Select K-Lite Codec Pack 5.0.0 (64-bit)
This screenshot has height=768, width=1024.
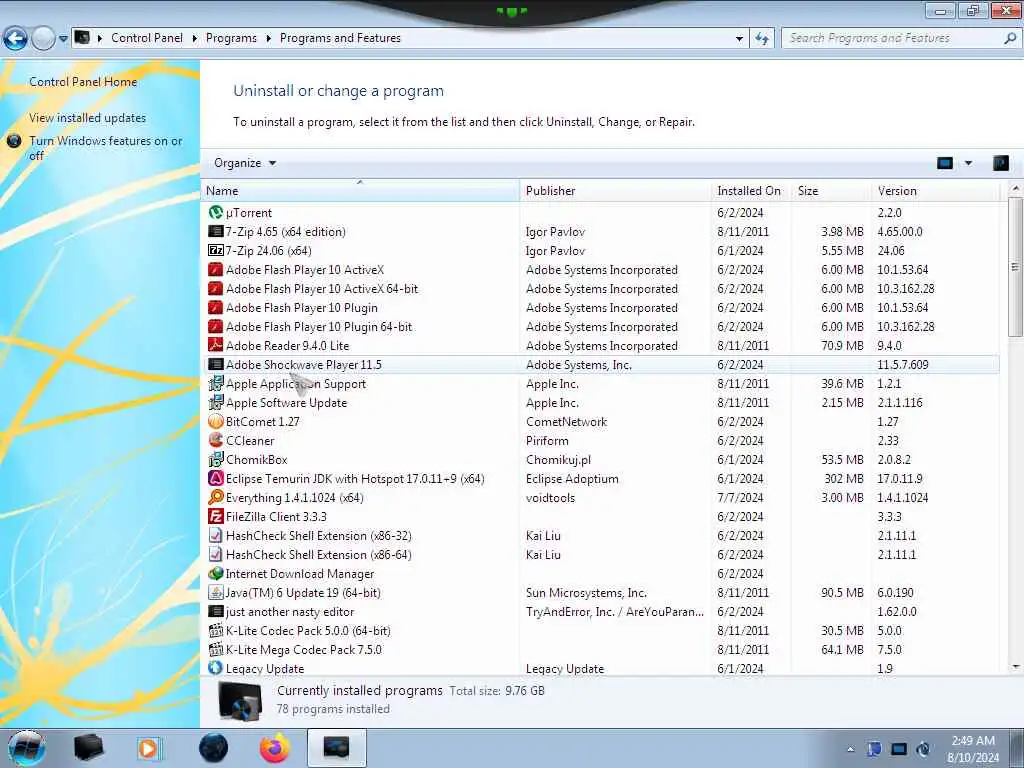pos(308,630)
